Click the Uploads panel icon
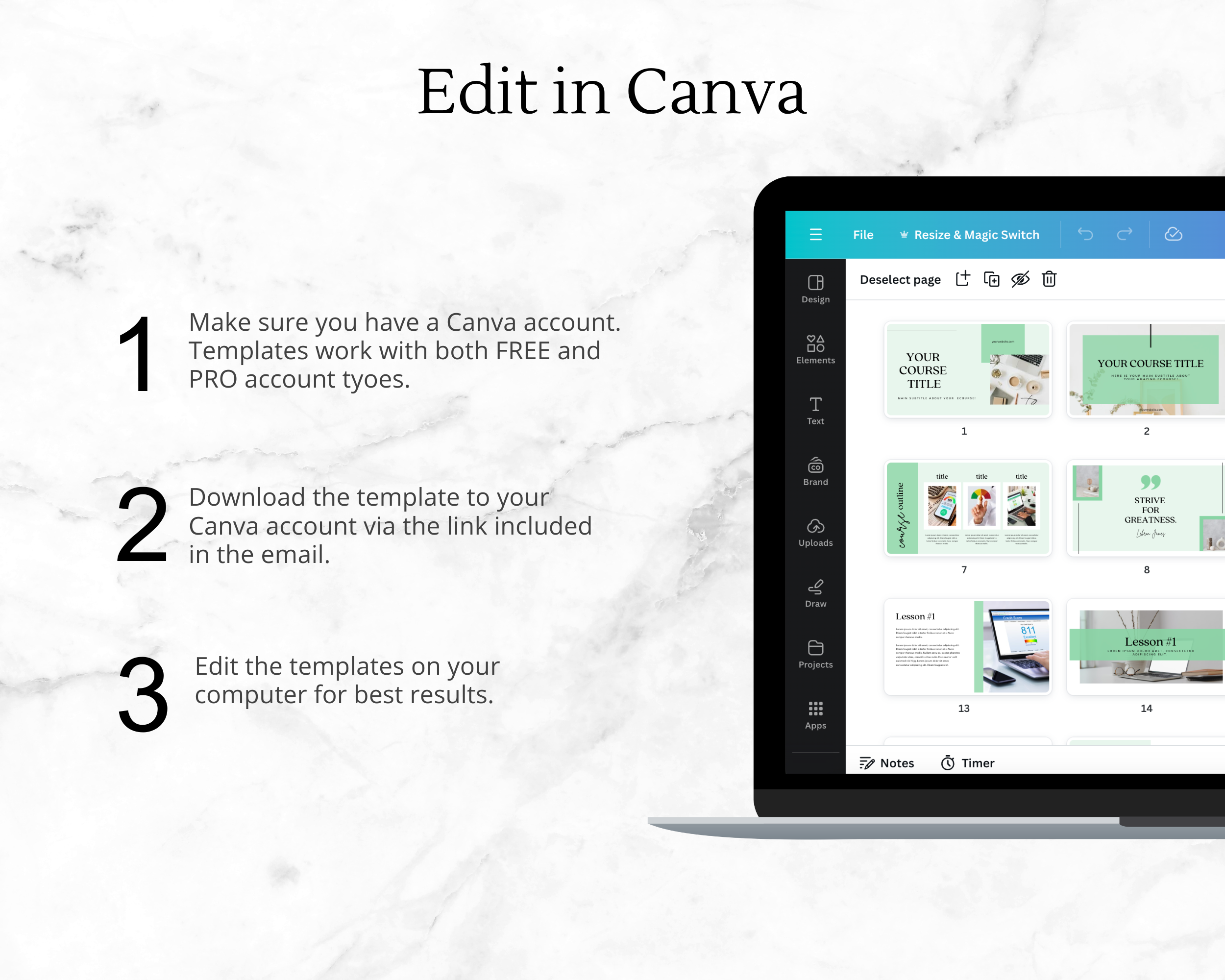The image size is (1225, 980). pyautogui.click(x=817, y=529)
